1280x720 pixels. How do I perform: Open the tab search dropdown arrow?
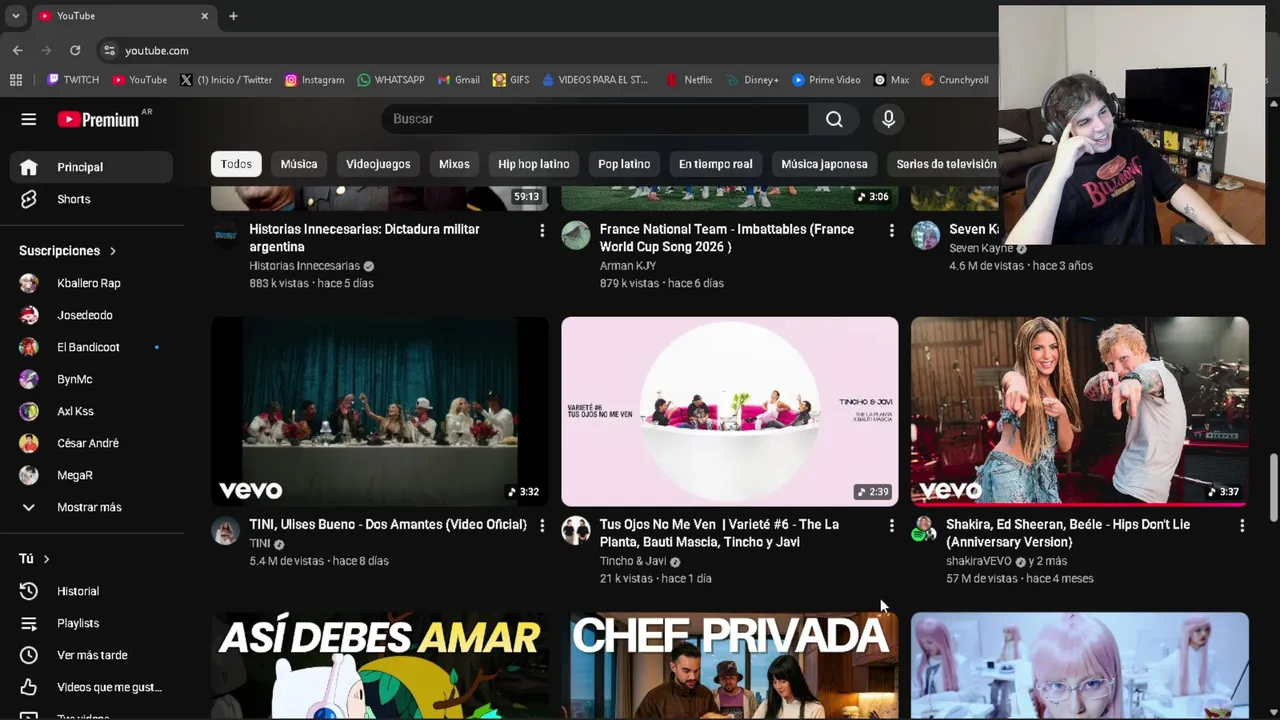[x=15, y=16]
